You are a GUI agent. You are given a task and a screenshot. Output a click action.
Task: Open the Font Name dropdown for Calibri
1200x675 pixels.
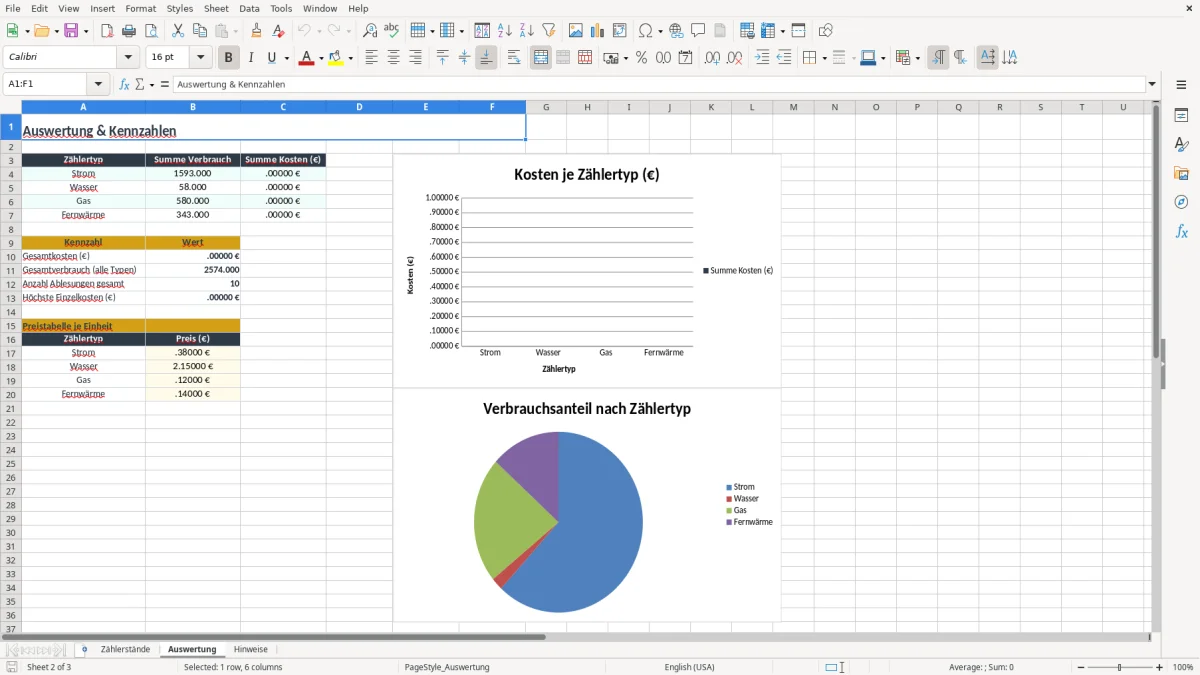pos(128,58)
